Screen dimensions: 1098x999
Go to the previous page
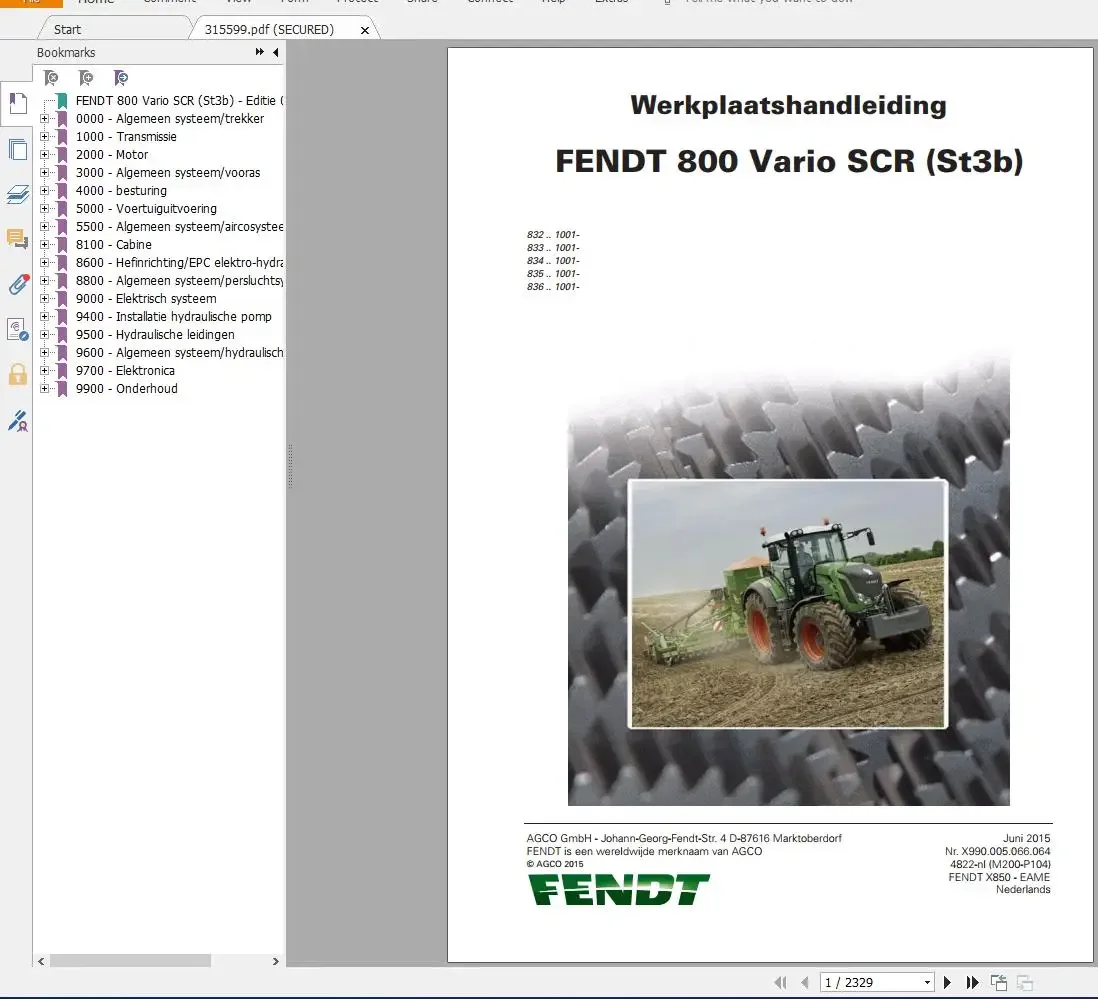[x=805, y=982]
